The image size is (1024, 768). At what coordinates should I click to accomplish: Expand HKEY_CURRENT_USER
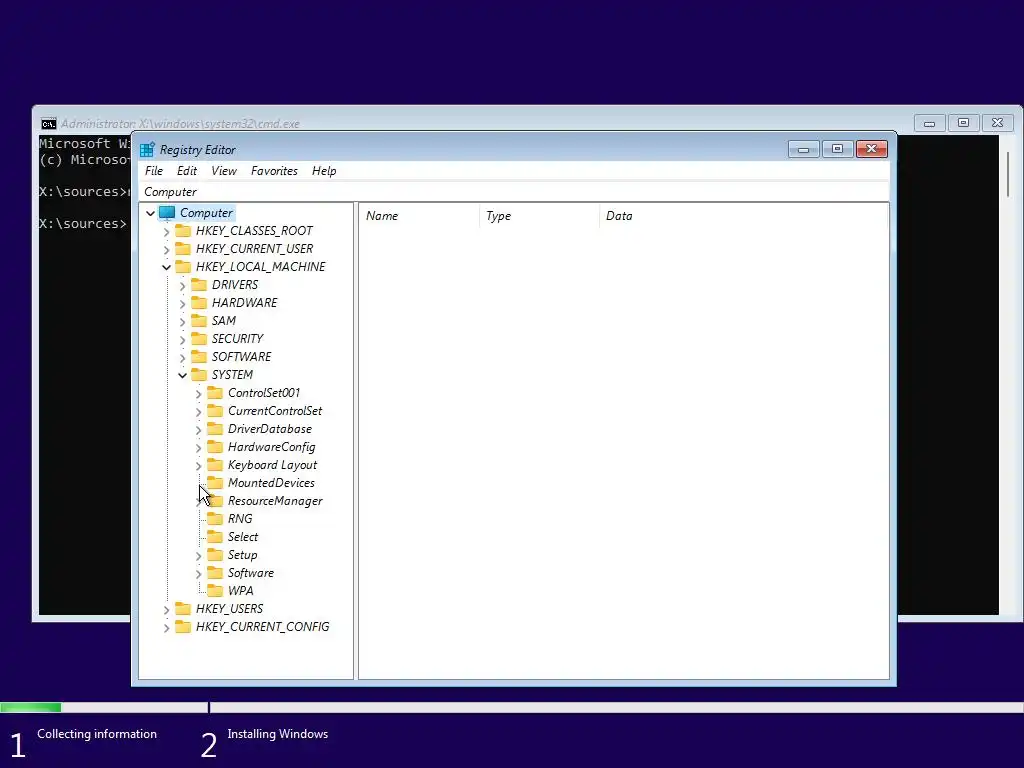[167, 249]
